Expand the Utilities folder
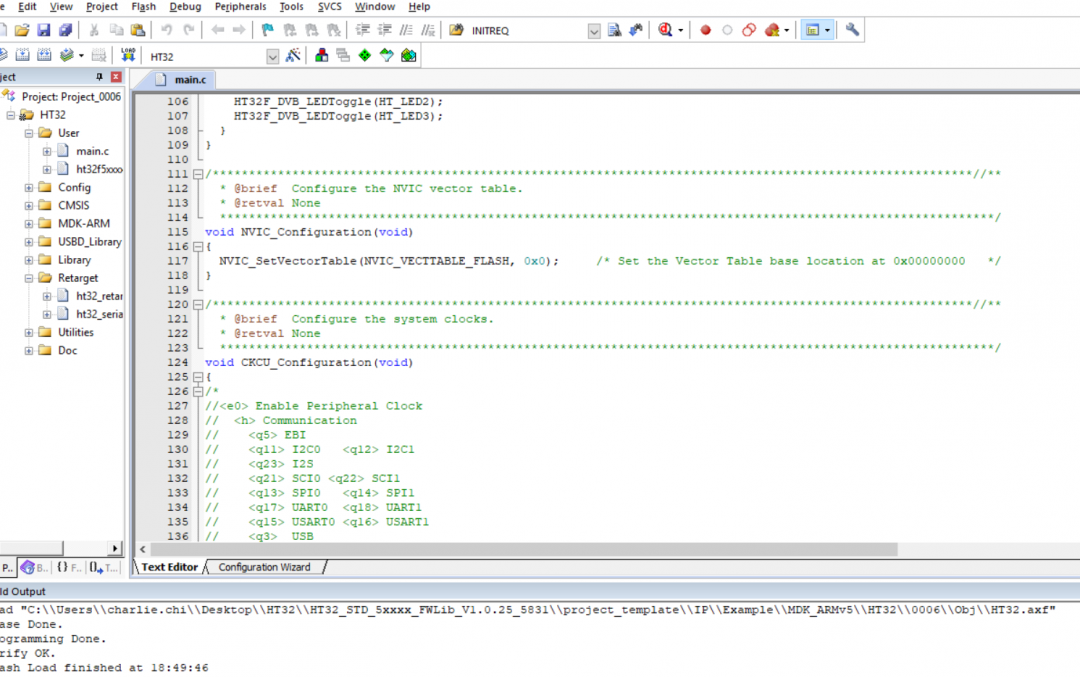 [x=29, y=333]
